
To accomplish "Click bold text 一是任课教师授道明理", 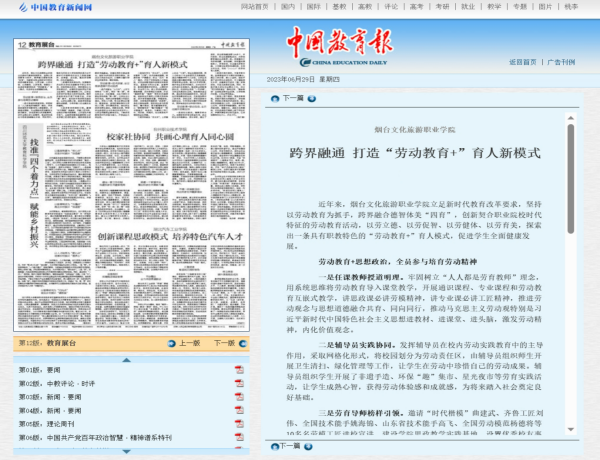I will [361, 277].
